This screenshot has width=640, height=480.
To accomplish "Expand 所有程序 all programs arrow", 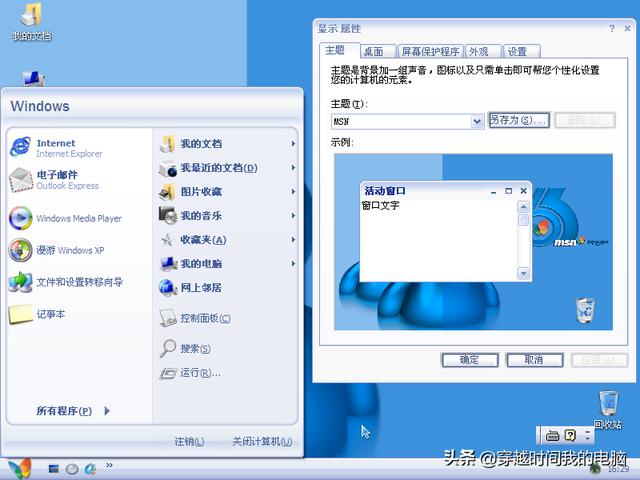I will point(107,411).
